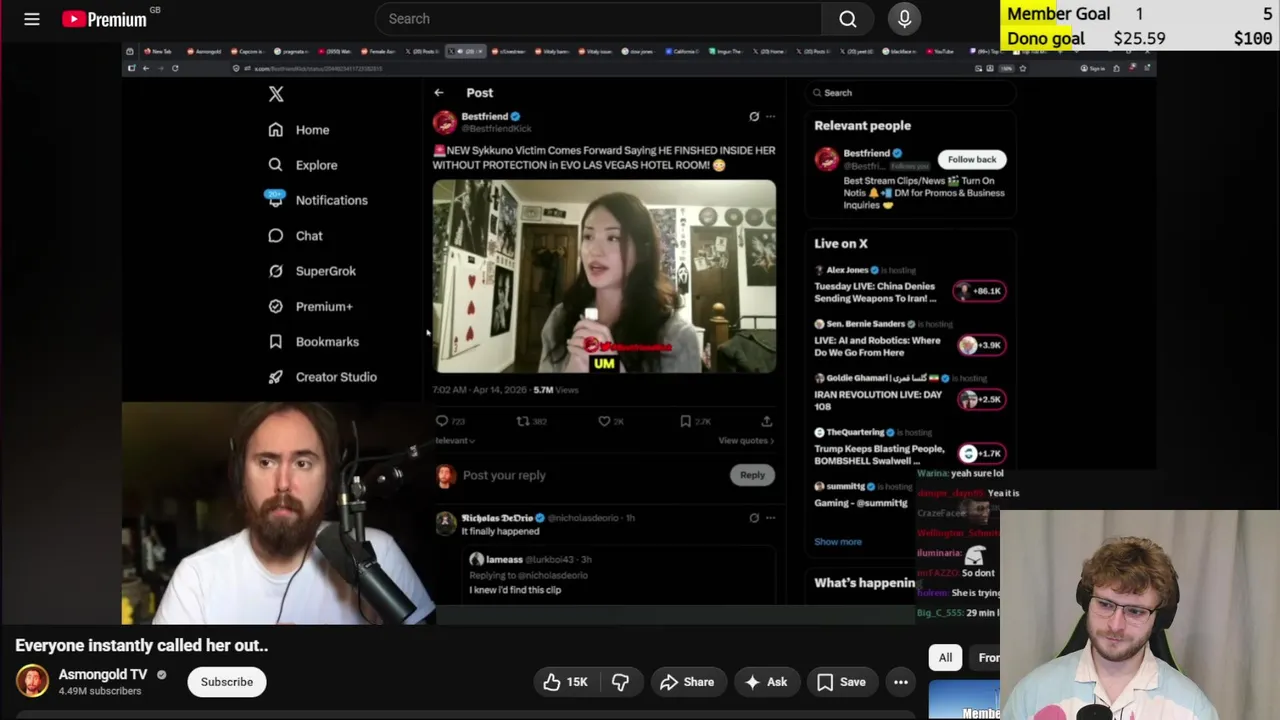Open Explore in the X sidebar
1280x720 pixels.
(303, 165)
